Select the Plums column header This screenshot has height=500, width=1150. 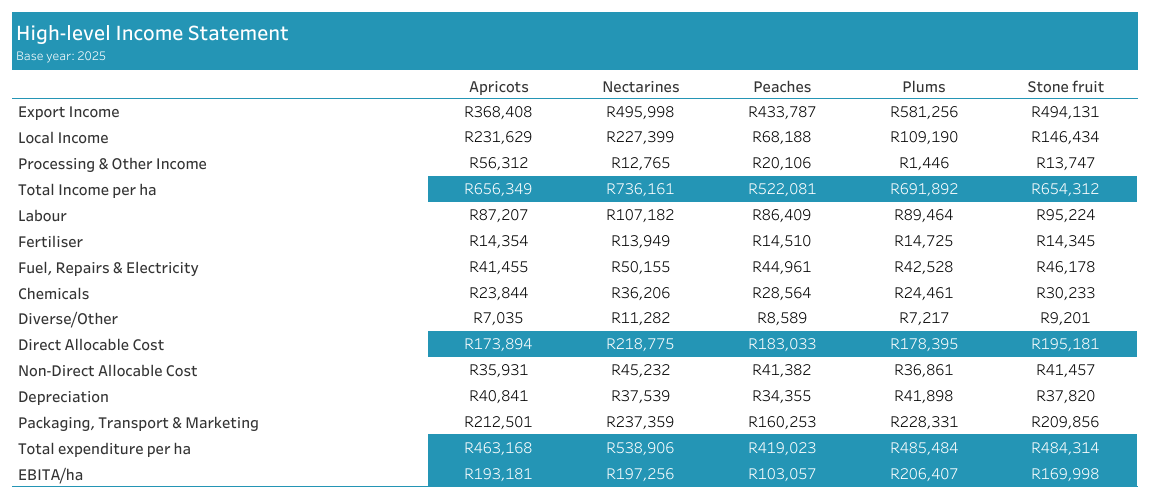[x=923, y=87]
